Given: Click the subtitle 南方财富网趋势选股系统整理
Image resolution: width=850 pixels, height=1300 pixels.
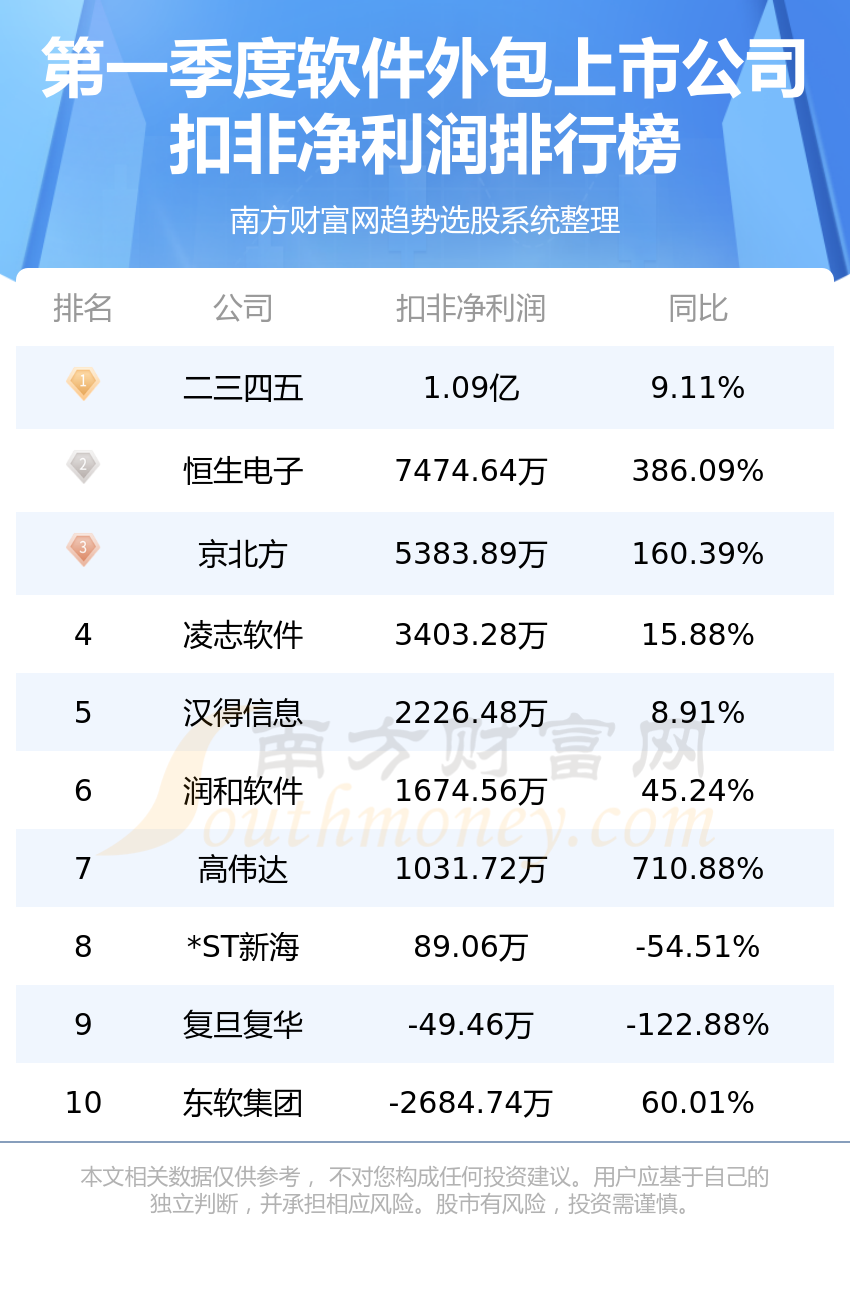Looking at the screenshot, I should point(425,220).
